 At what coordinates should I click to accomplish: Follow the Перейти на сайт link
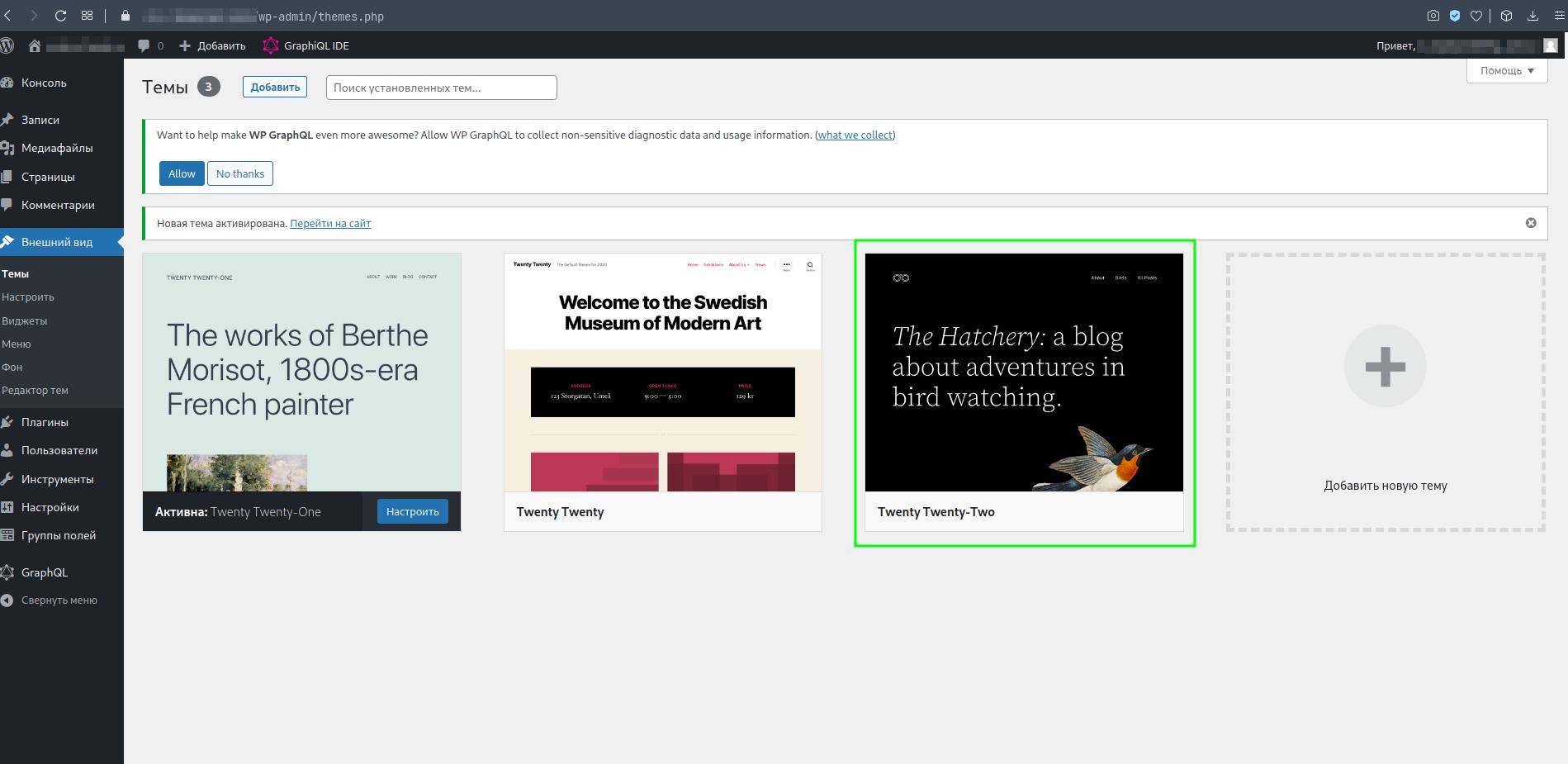coord(330,223)
